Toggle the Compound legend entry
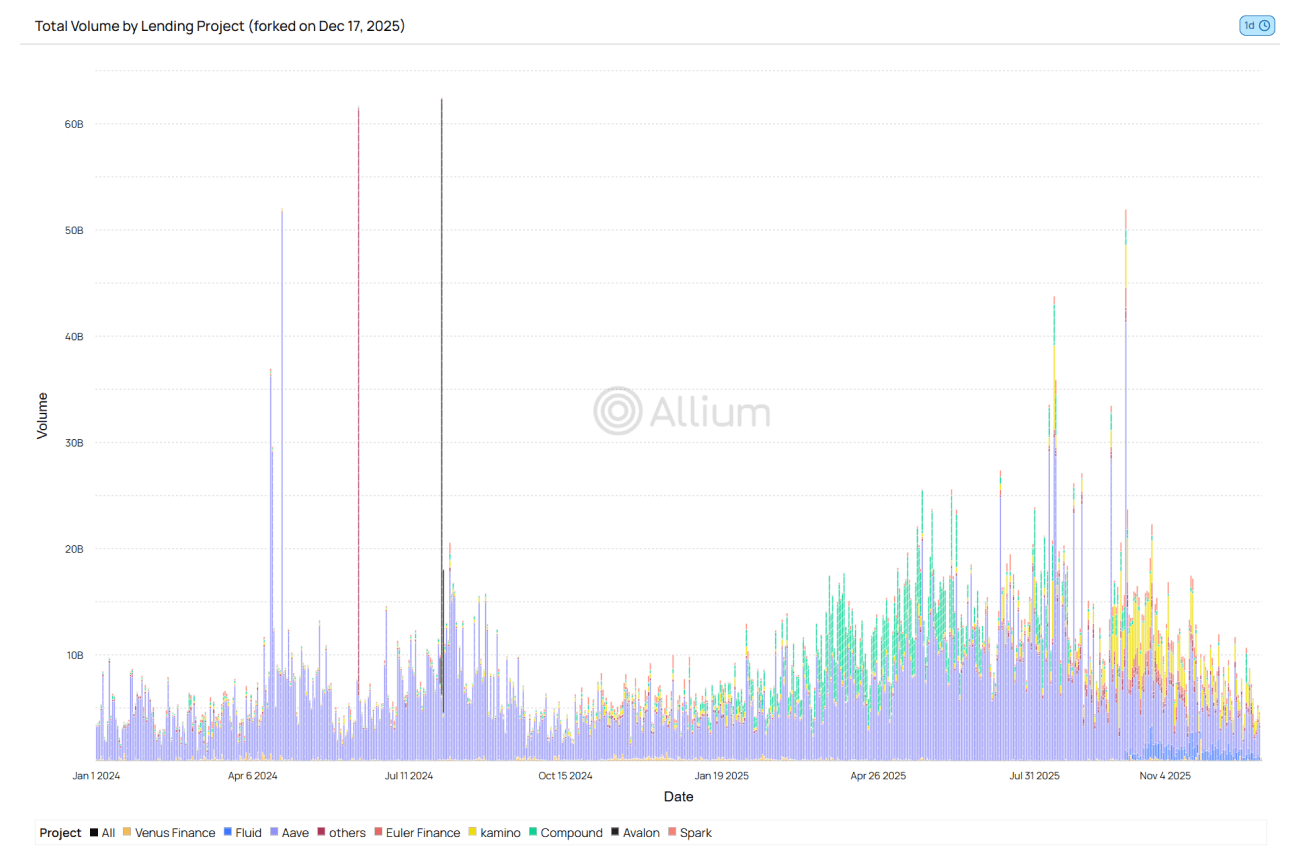 click(x=565, y=833)
